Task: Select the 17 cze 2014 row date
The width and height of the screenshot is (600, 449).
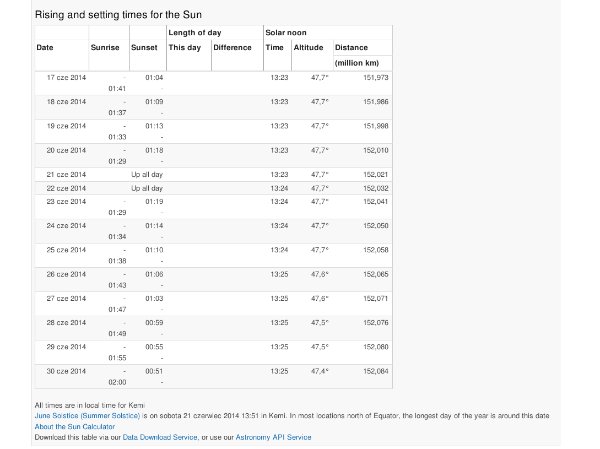Action: 66,77
